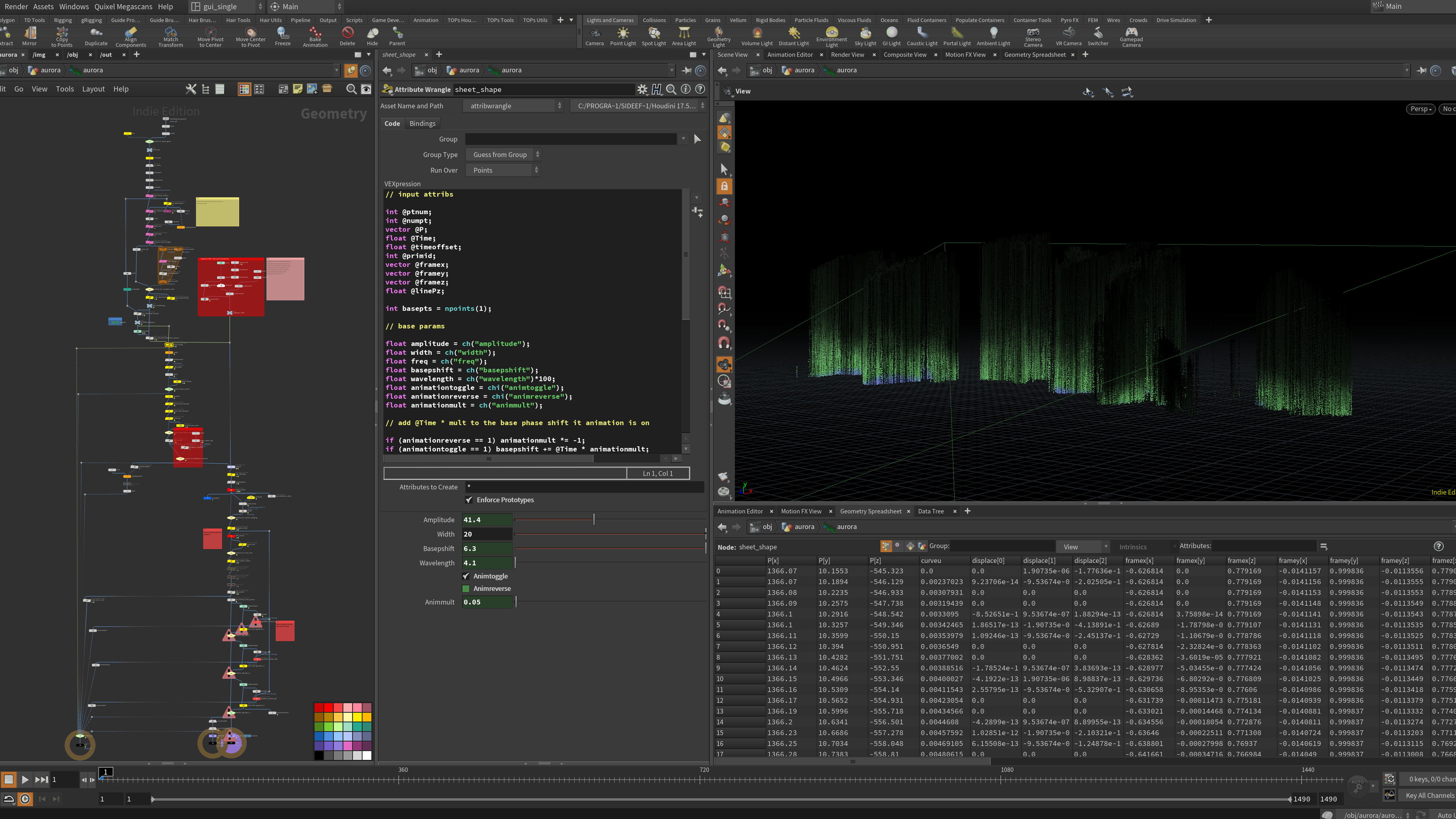The height and width of the screenshot is (819, 1456).
Task: Click the Freeze shelf tool
Action: (x=282, y=36)
